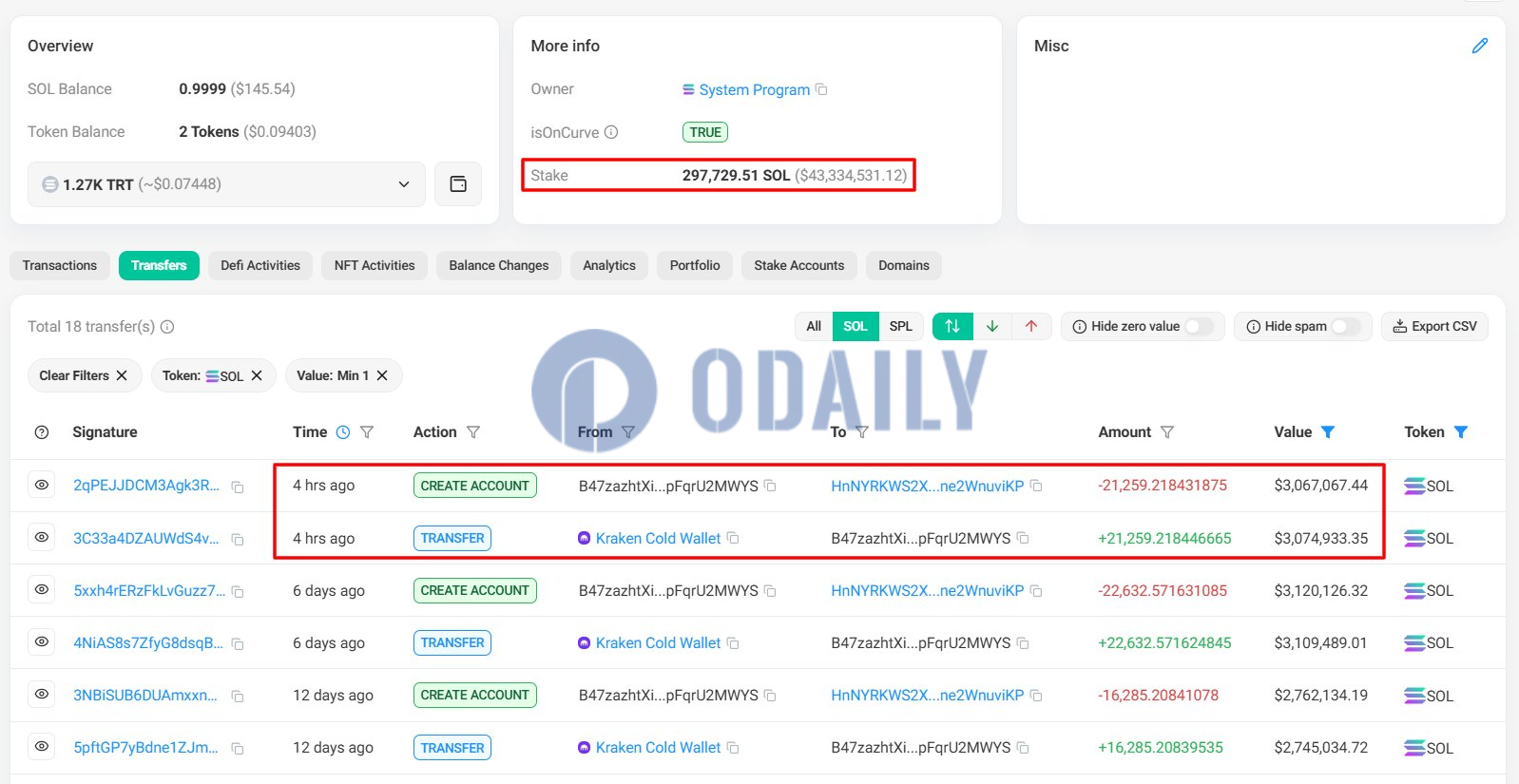The width and height of the screenshot is (1519, 784).
Task: Open signature link 2qPEJJDCM3Agk3R
Action: pyautogui.click(x=146, y=485)
